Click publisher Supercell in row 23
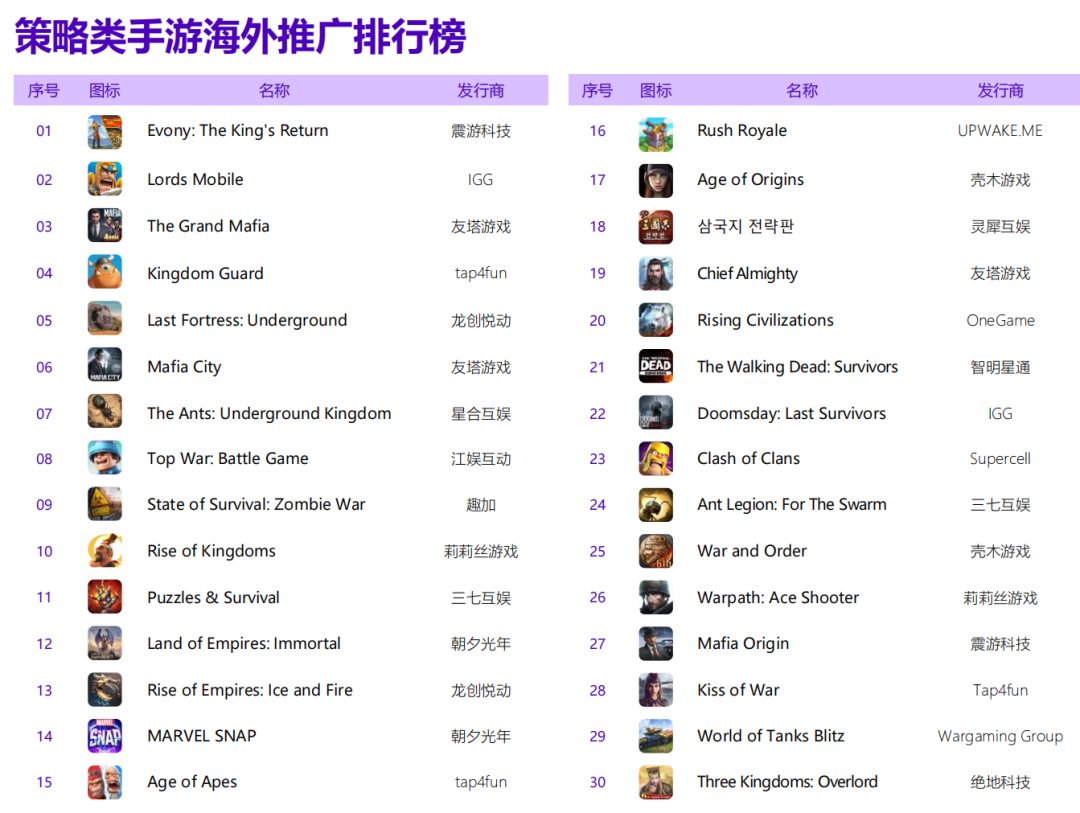The height and width of the screenshot is (813, 1080). click(x=1000, y=458)
